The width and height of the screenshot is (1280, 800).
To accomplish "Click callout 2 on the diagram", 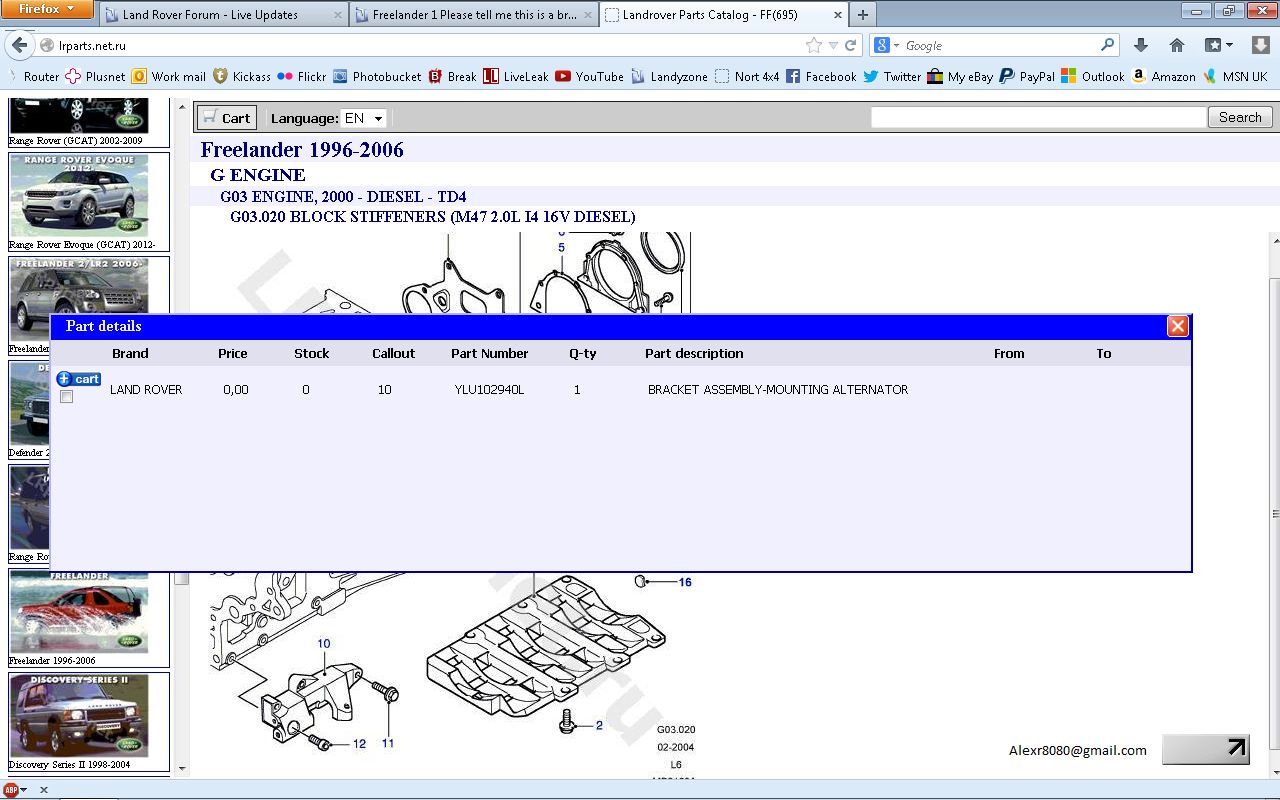I will pos(599,725).
